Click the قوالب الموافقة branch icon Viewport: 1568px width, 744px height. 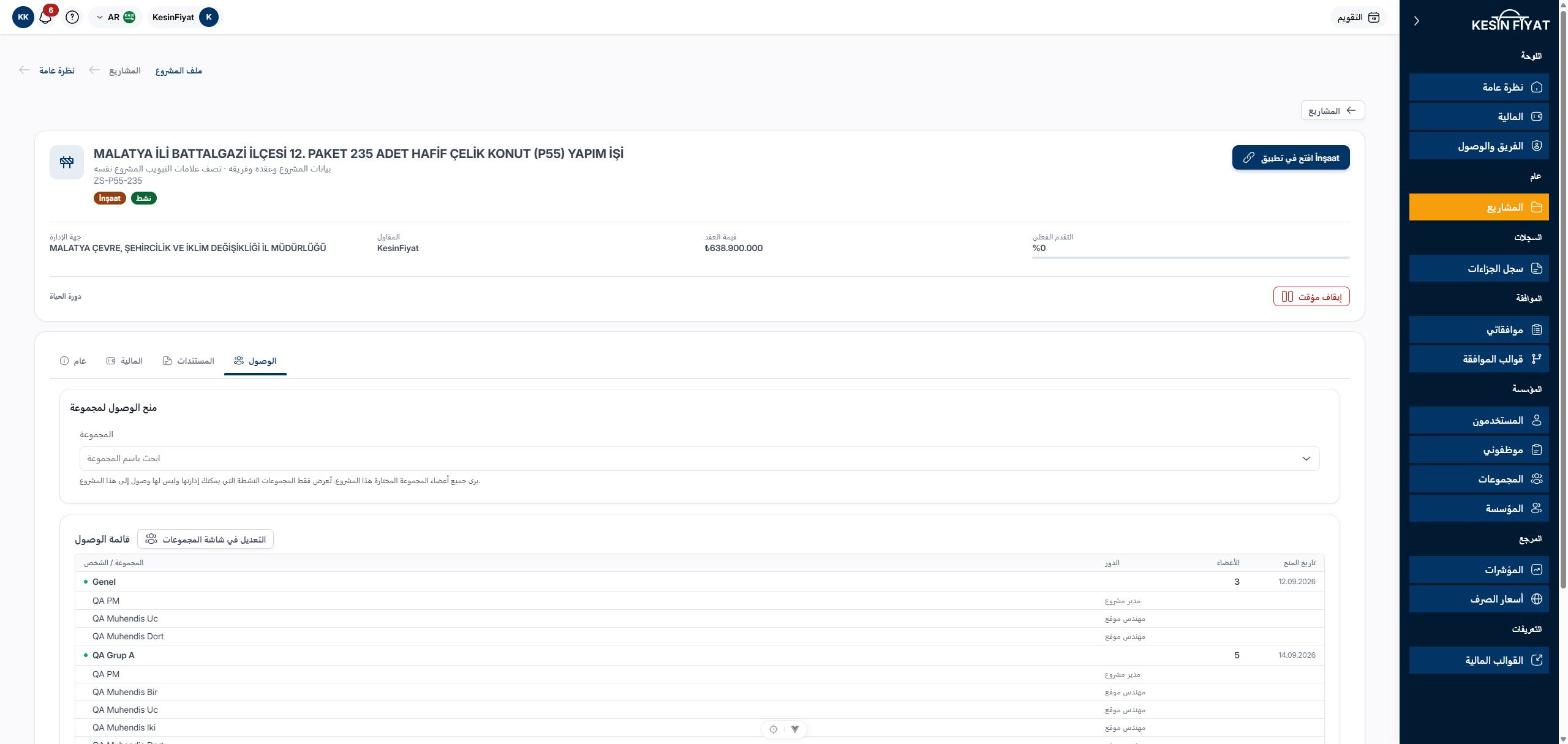click(x=1537, y=358)
